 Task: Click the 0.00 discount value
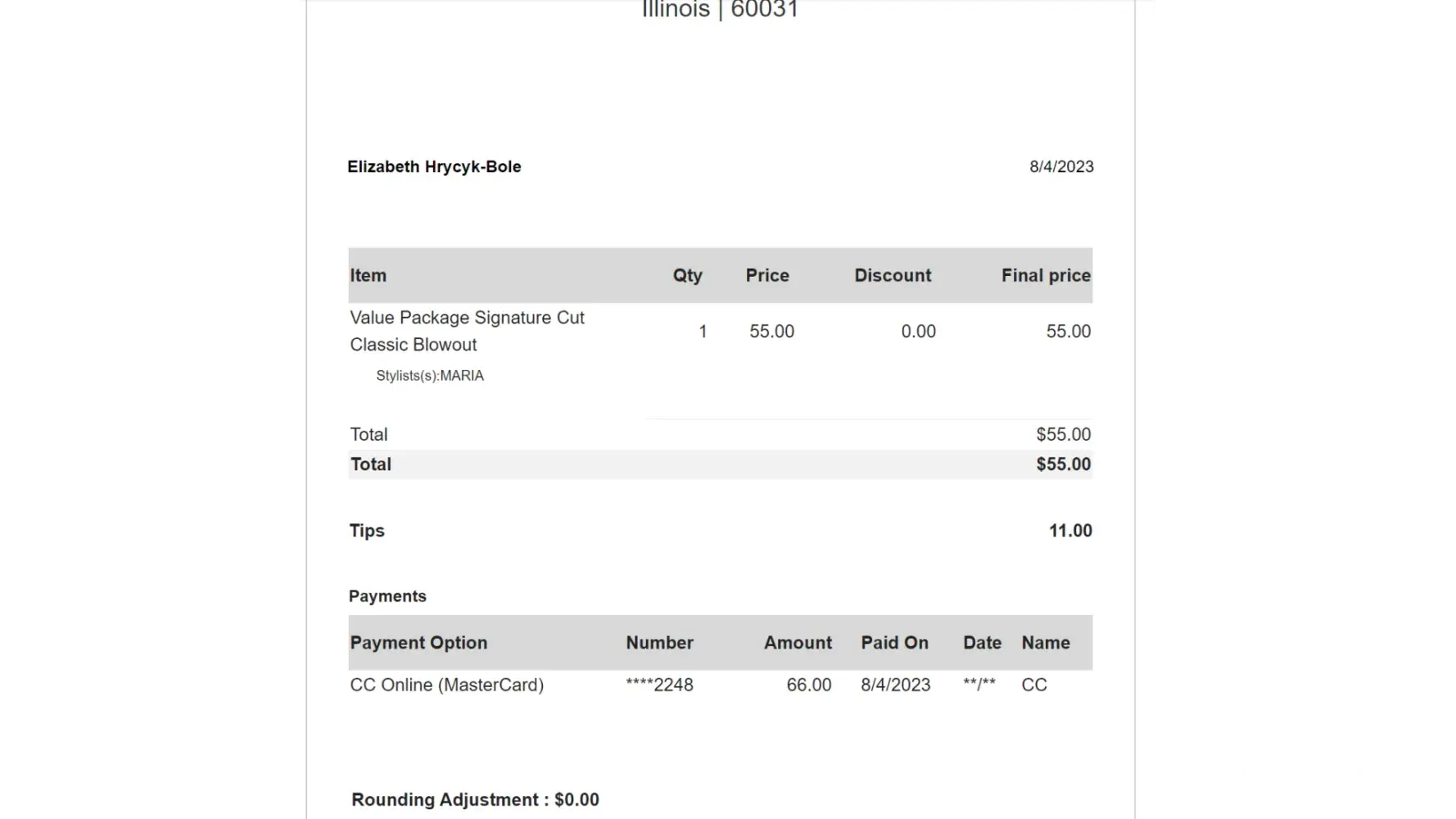coord(918,332)
